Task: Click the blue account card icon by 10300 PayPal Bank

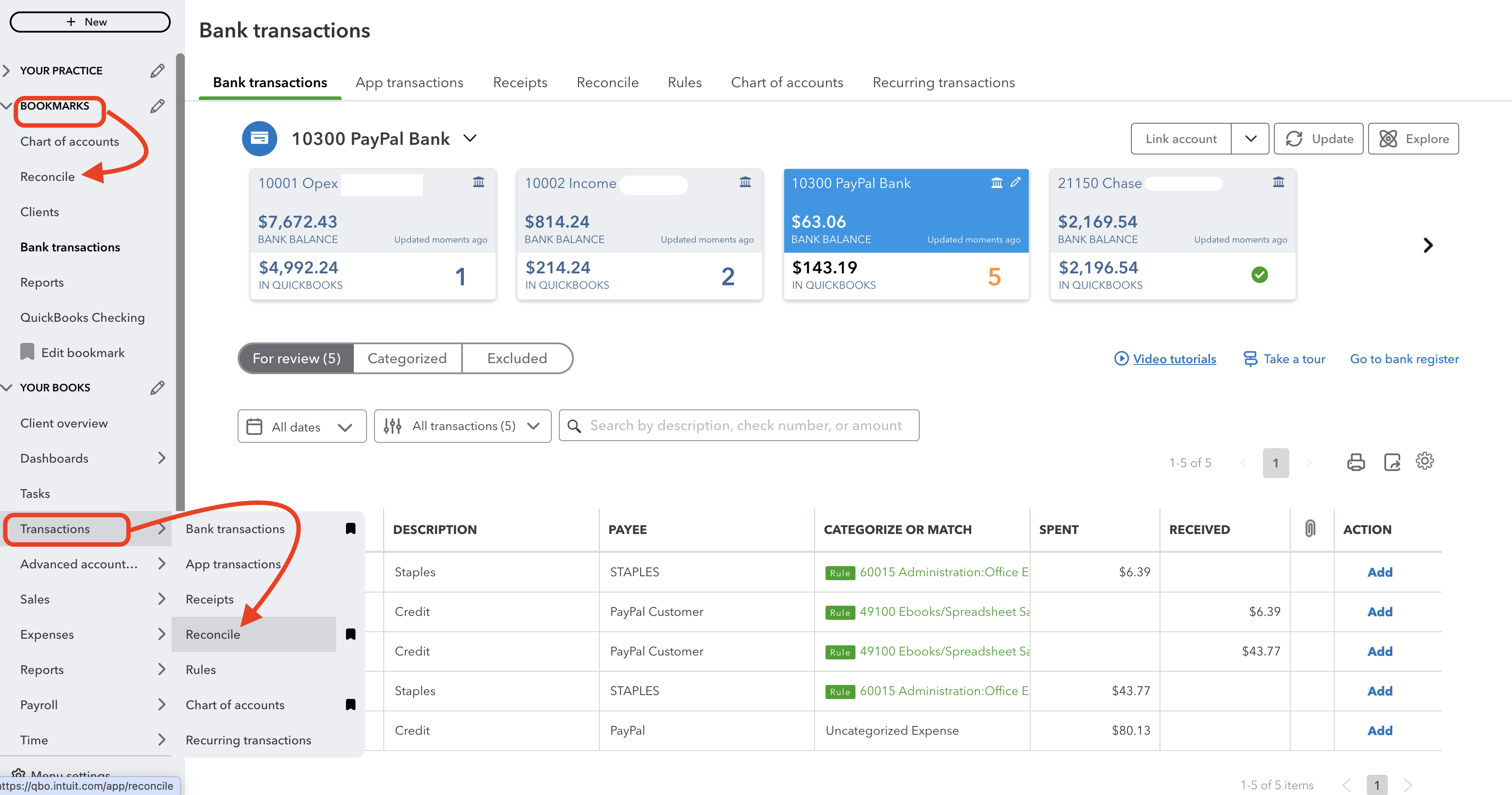Action: [260, 139]
